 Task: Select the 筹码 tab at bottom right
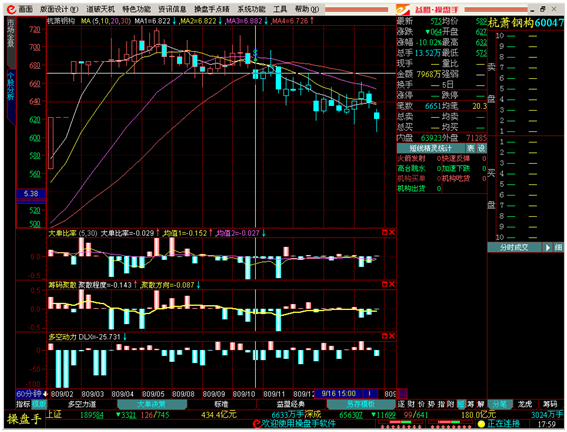tap(550, 404)
